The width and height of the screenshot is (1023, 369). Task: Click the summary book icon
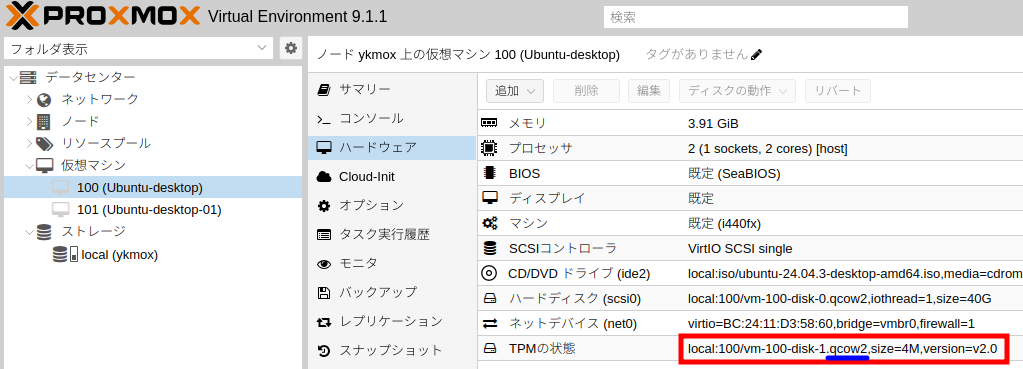324,90
